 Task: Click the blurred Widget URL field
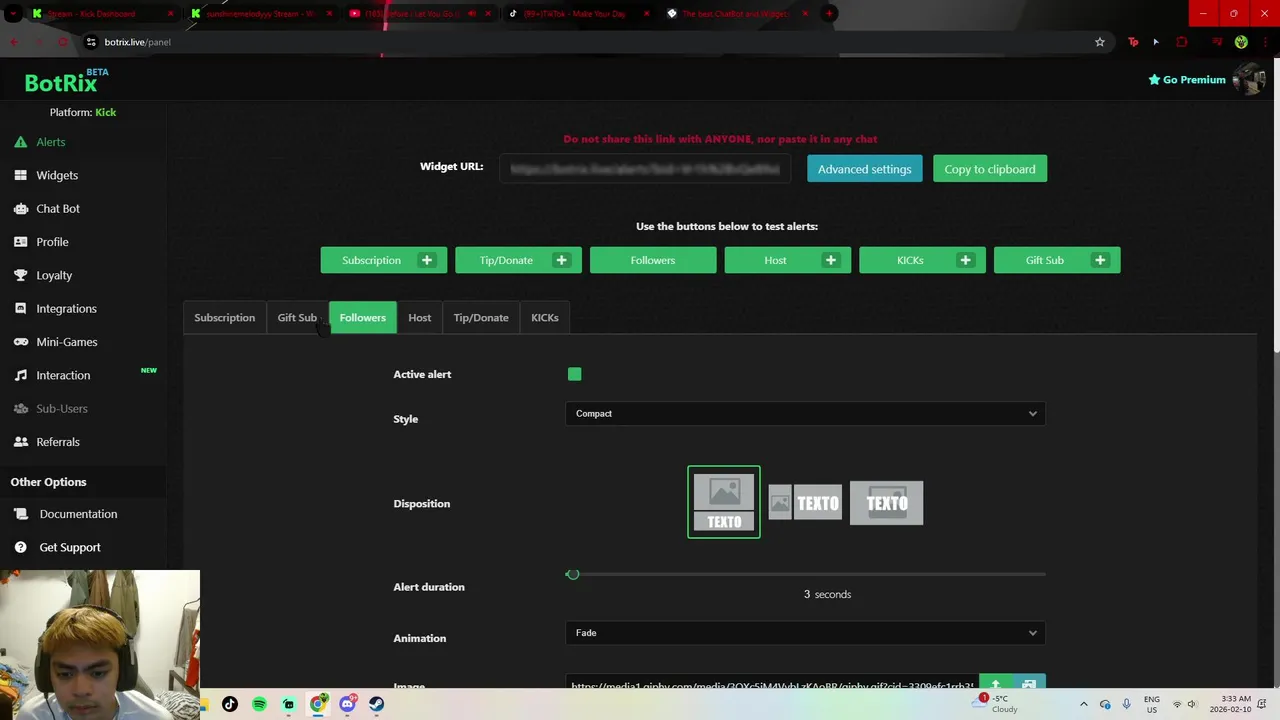point(646,169)
